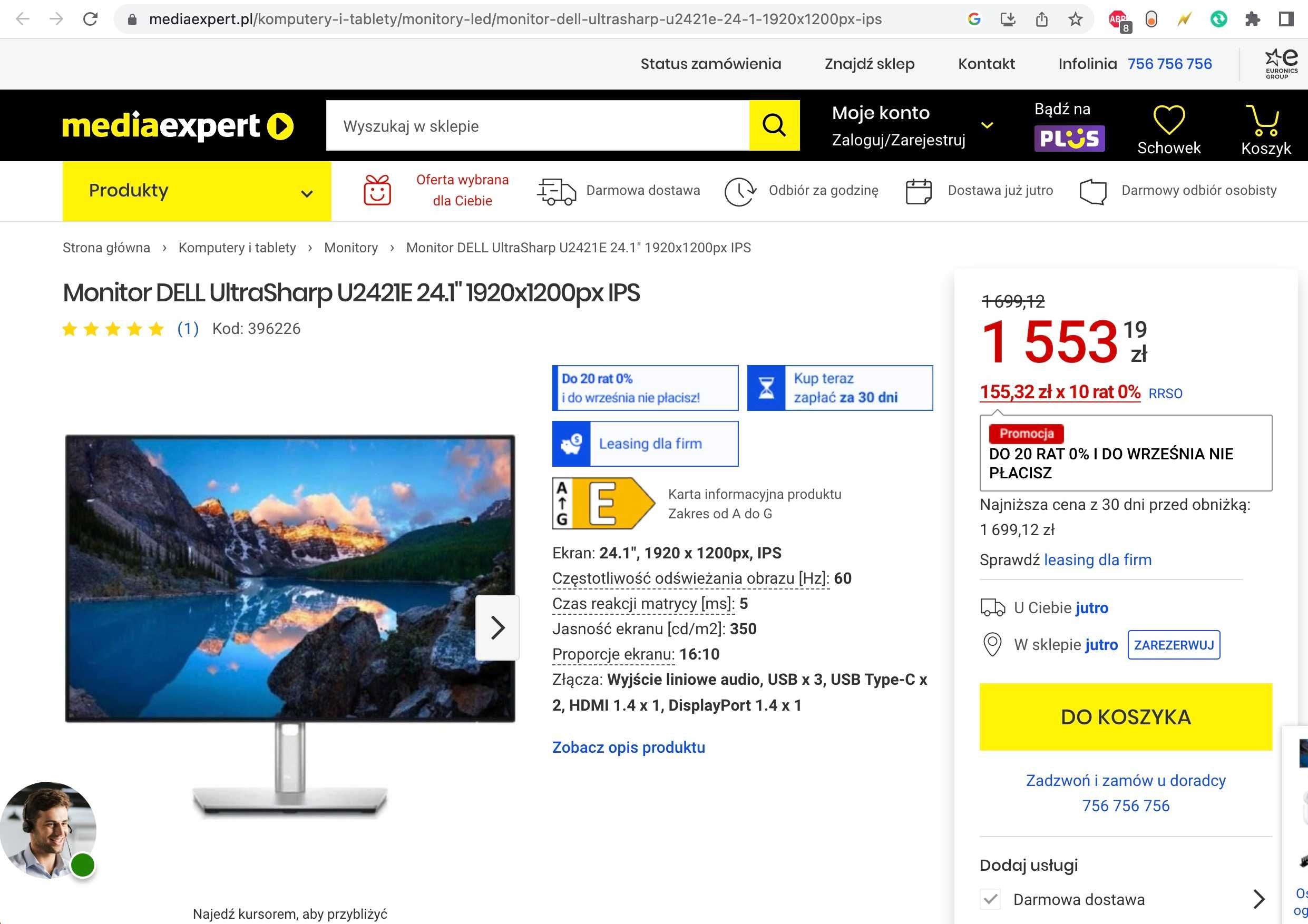Open Kup teraz zapłać za 30 dni banner
This screenshot has height=924, width=1308.
point(840,388)
